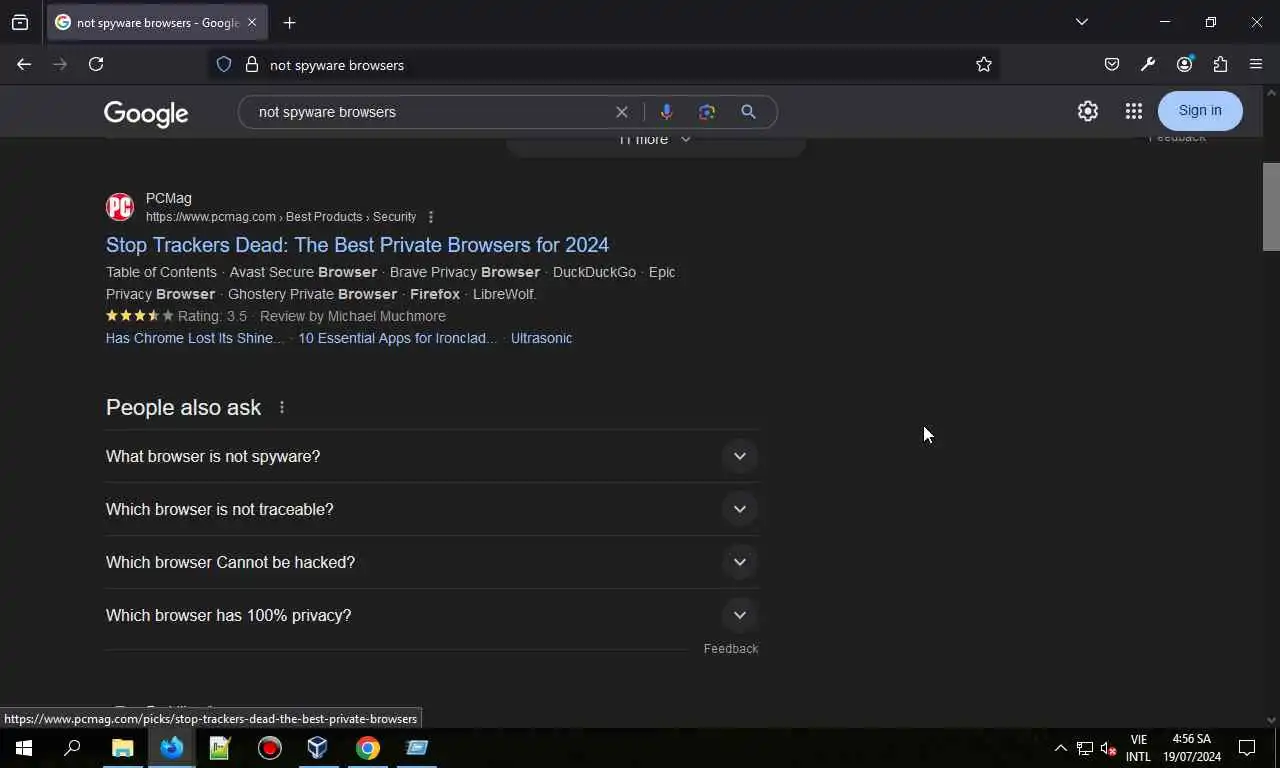Expand 'Which browser has 100% privacy?'
Image resolution: width=1280 pixels, height=768 pixels.
coord(432,615)
